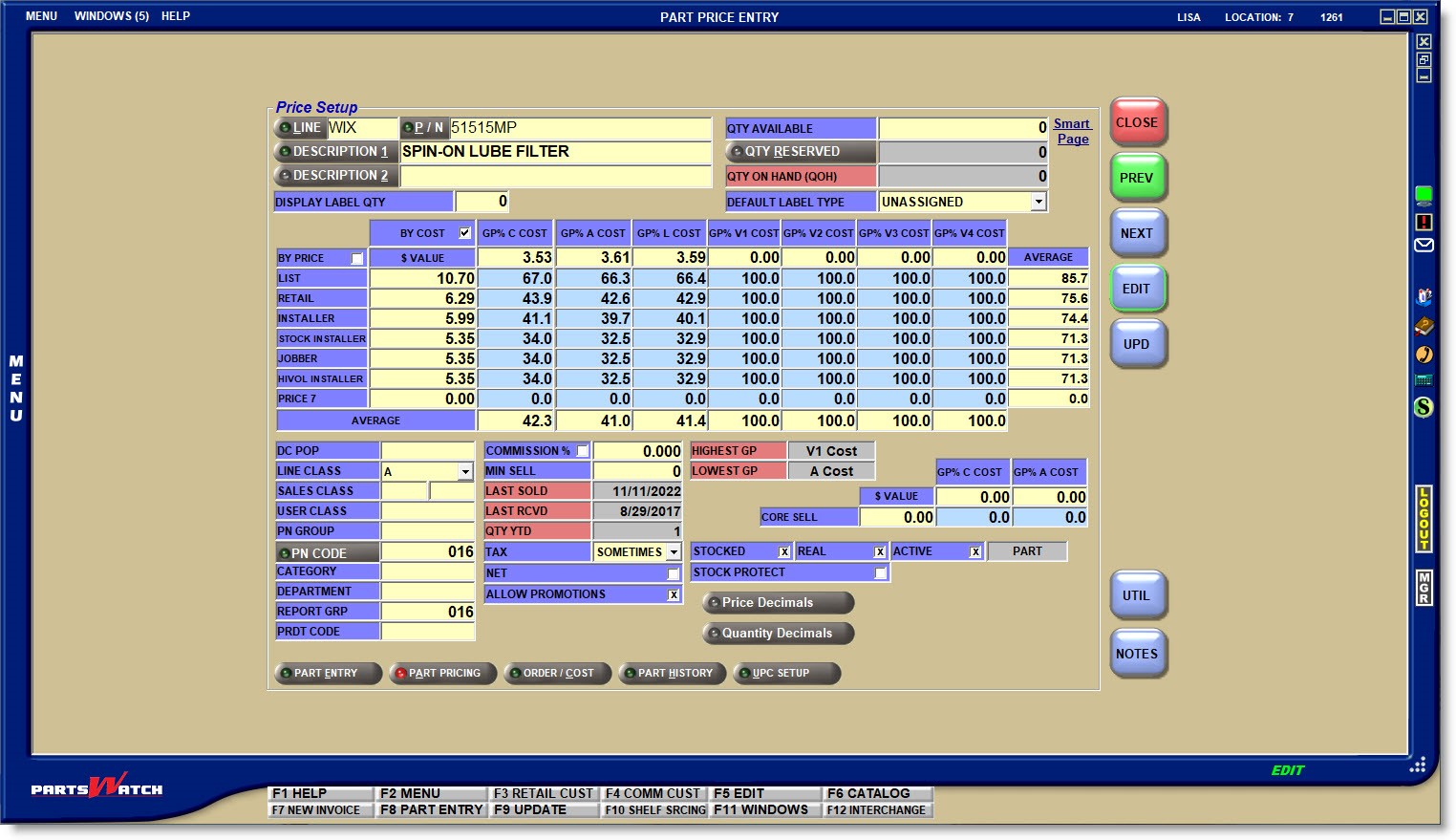The height and width of the screenshot is (840, 1456).
Task: Enable the STOCK PROTECT checkbox
Action: [881, 573]
